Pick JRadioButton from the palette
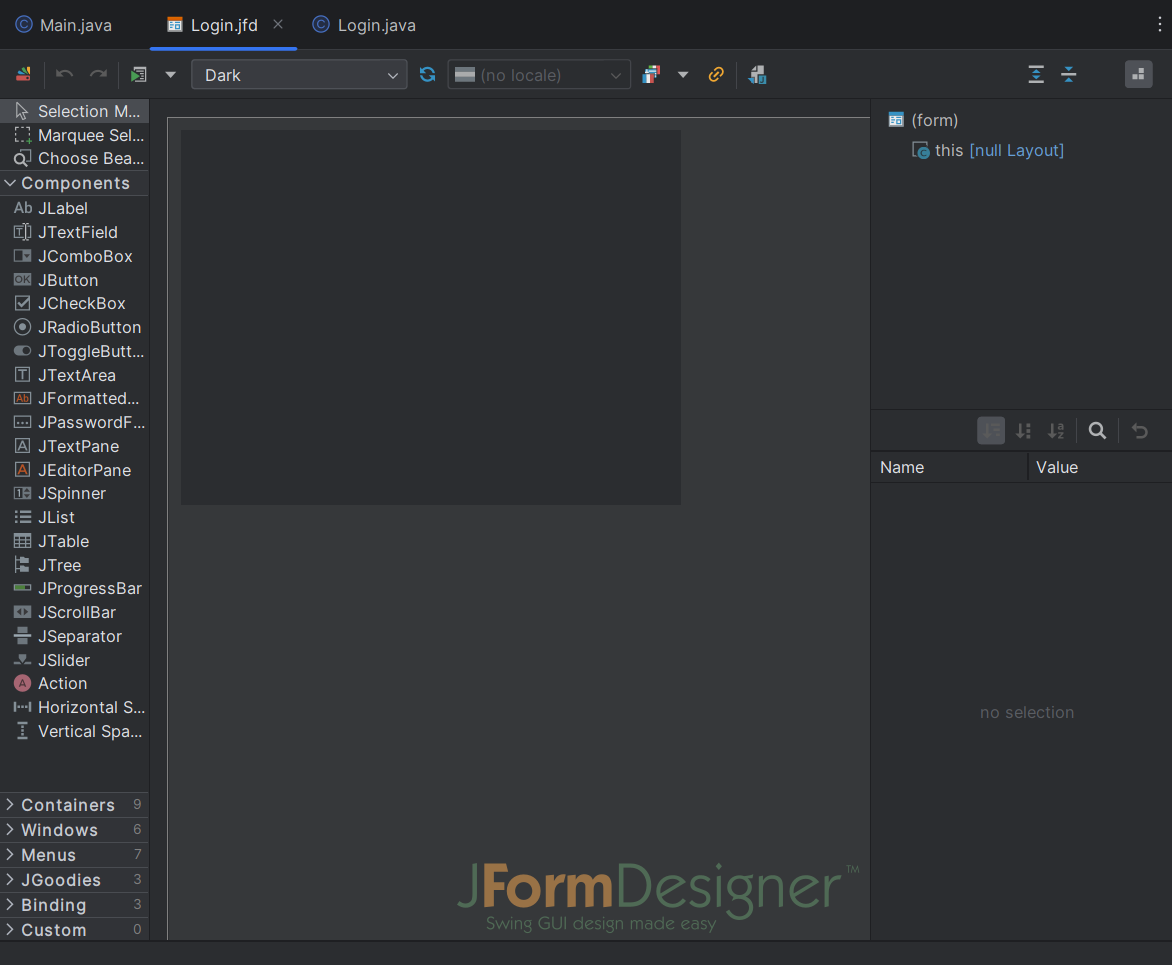 click(x=75, y=327)
